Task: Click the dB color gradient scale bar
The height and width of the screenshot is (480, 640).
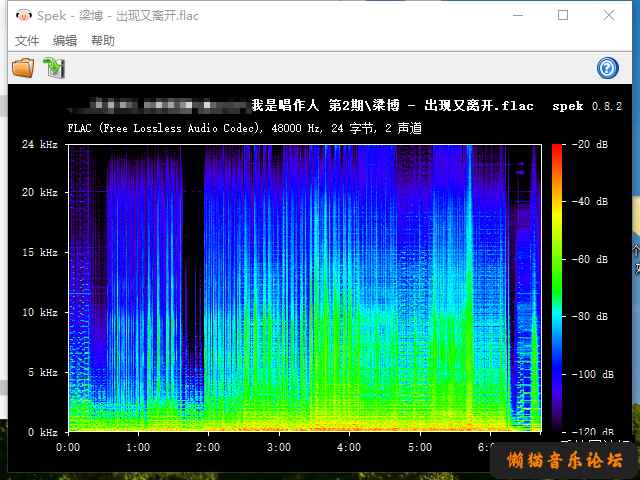Action: click(x=557, y=288)
